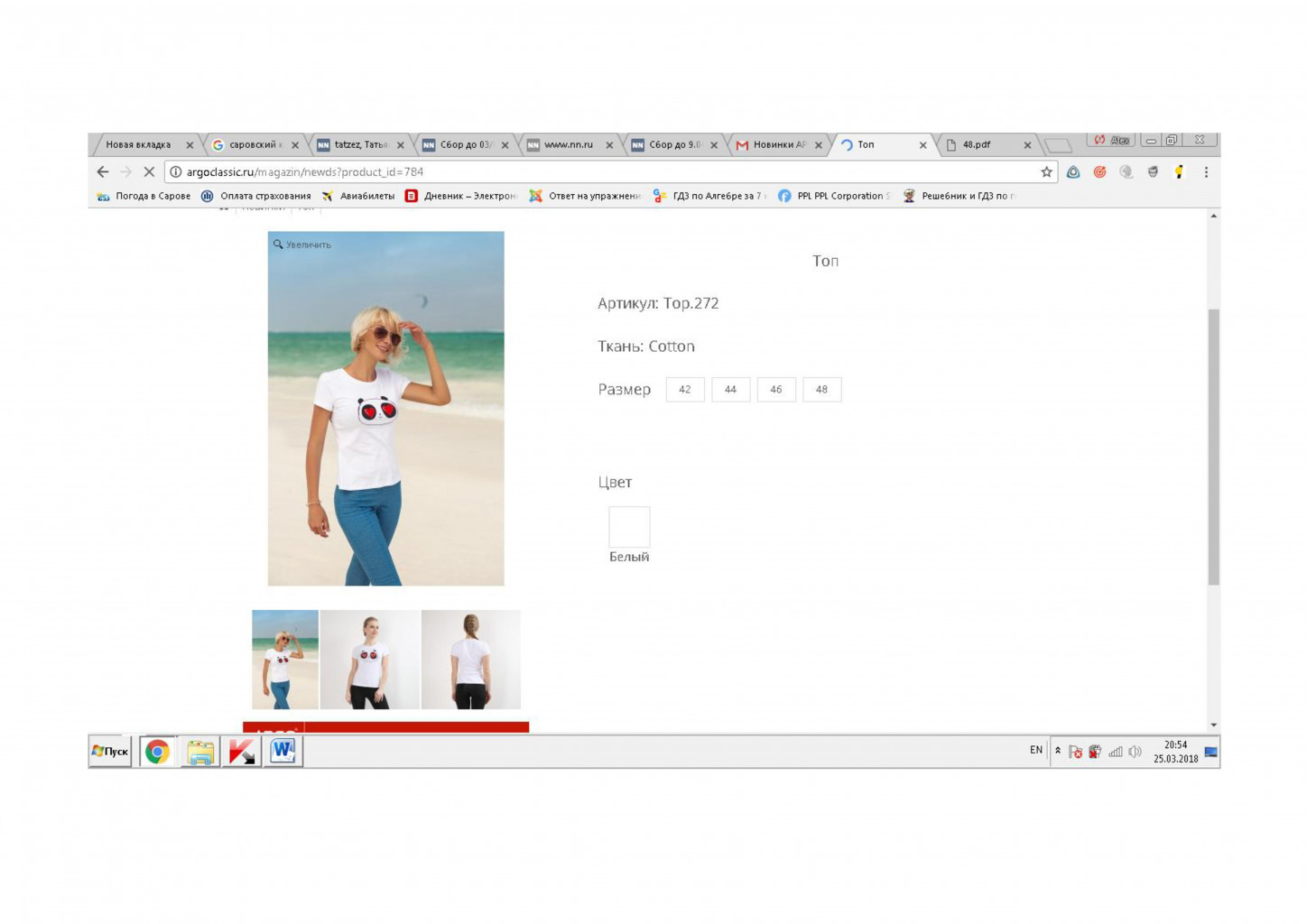This screenshot has height=924, width=1307.
Task: View site info icon before the URL
Action: point(176,171)
